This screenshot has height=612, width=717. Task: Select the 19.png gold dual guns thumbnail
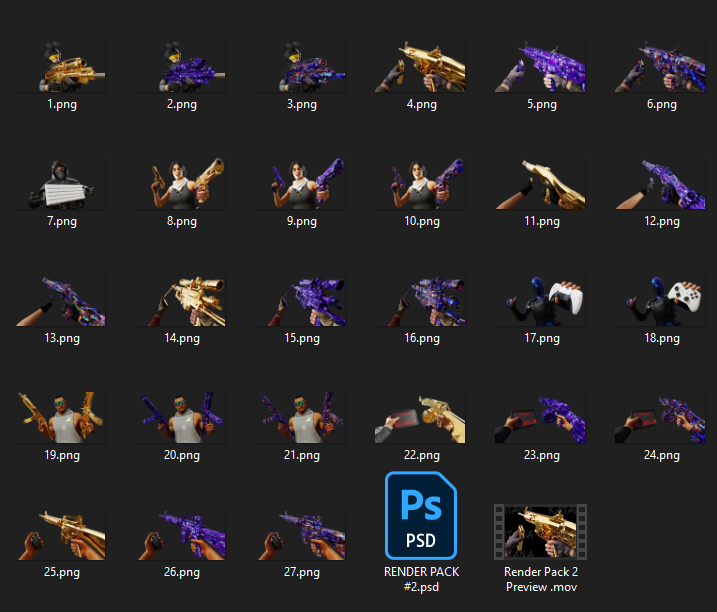61,418
